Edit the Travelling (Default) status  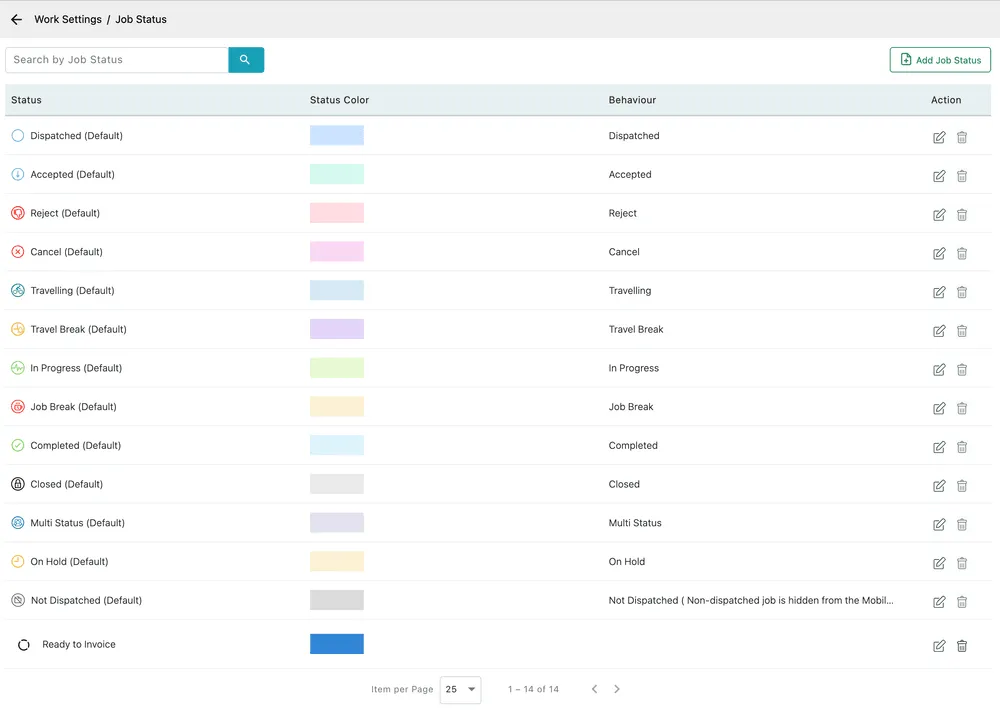(939, 292)
